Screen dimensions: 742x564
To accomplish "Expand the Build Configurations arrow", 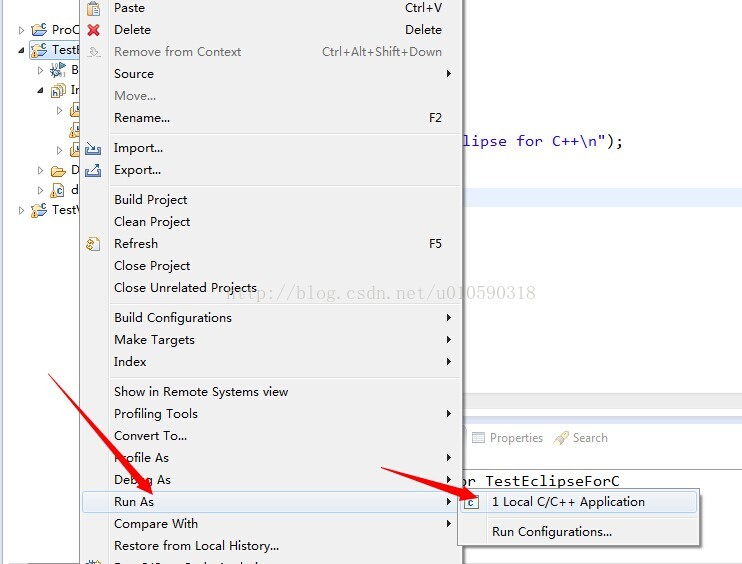I will 449,317.
